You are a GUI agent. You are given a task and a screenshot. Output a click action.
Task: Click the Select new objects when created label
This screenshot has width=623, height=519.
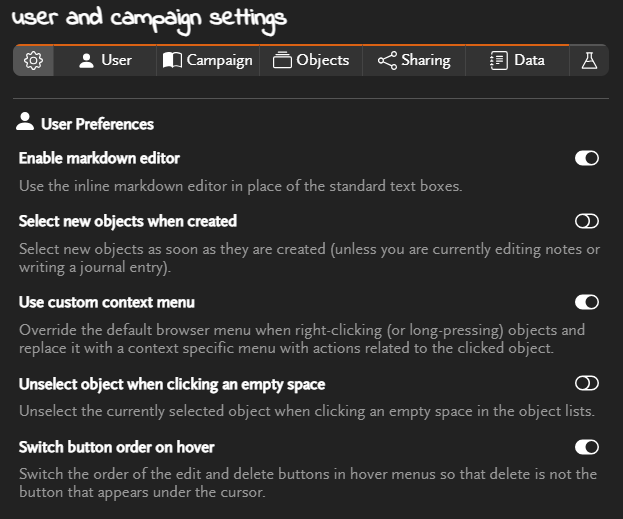[128, 221]
